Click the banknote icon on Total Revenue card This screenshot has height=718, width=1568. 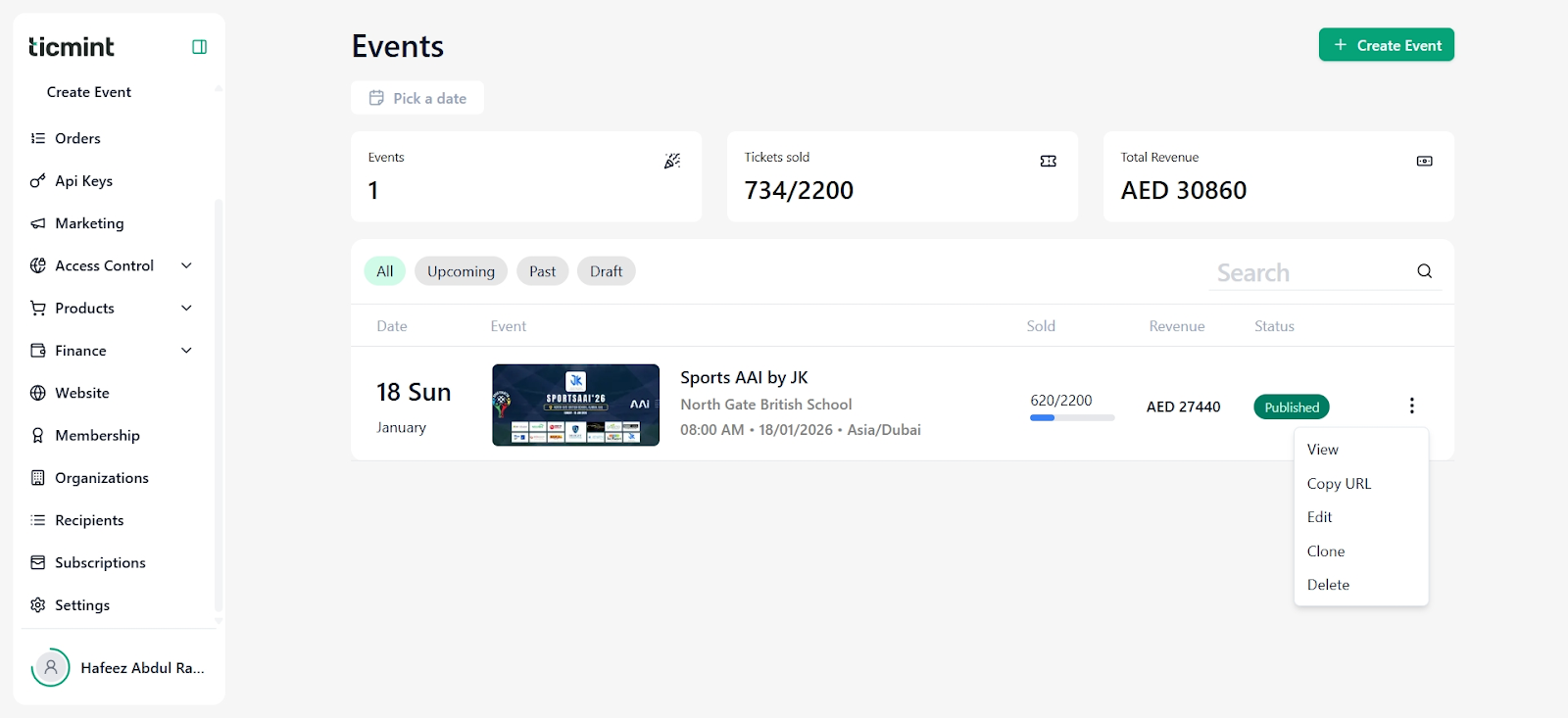(1425, 161)
